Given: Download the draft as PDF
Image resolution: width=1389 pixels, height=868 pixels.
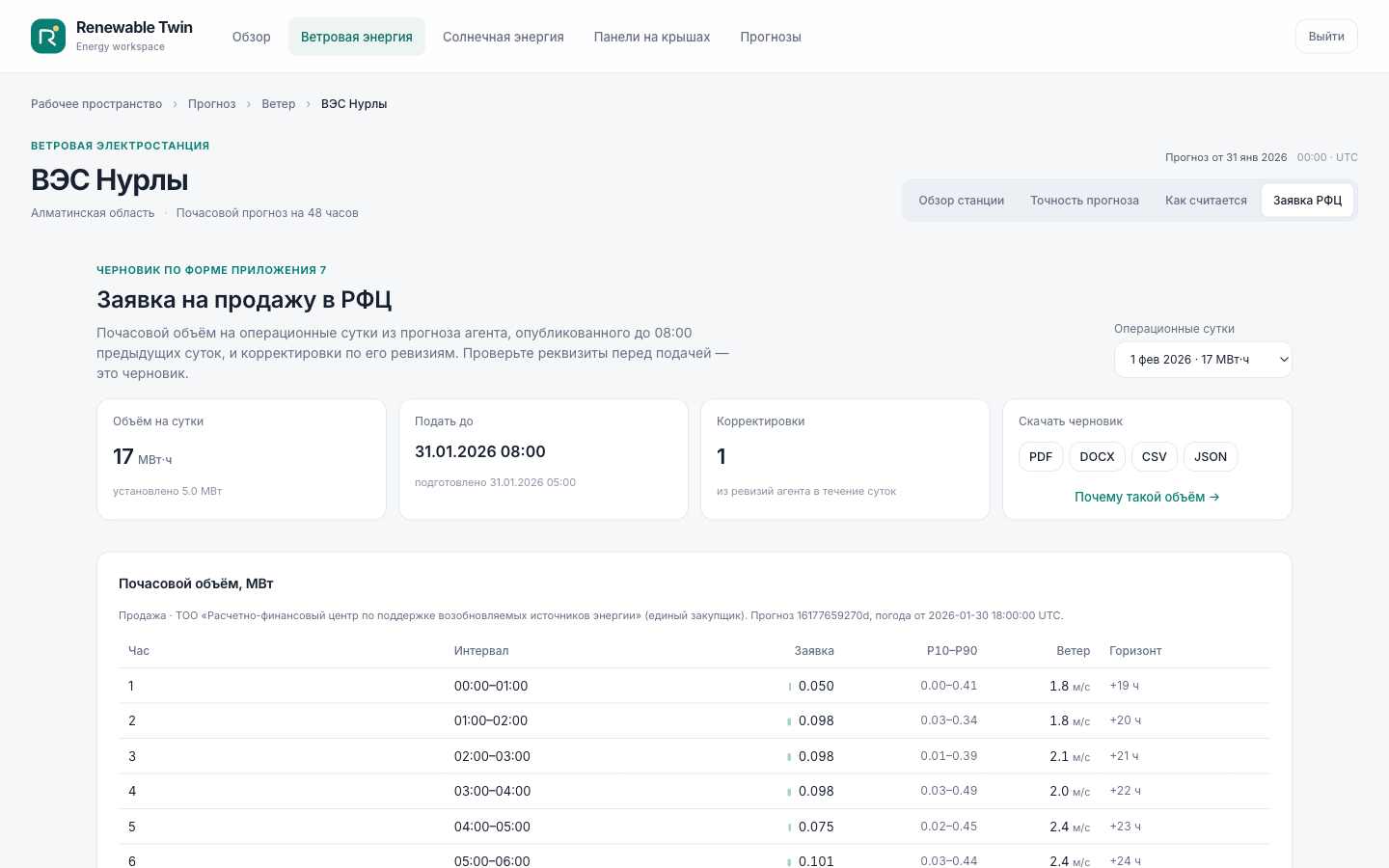Looking at the screenshot, I should click(x=1041, y=457).
